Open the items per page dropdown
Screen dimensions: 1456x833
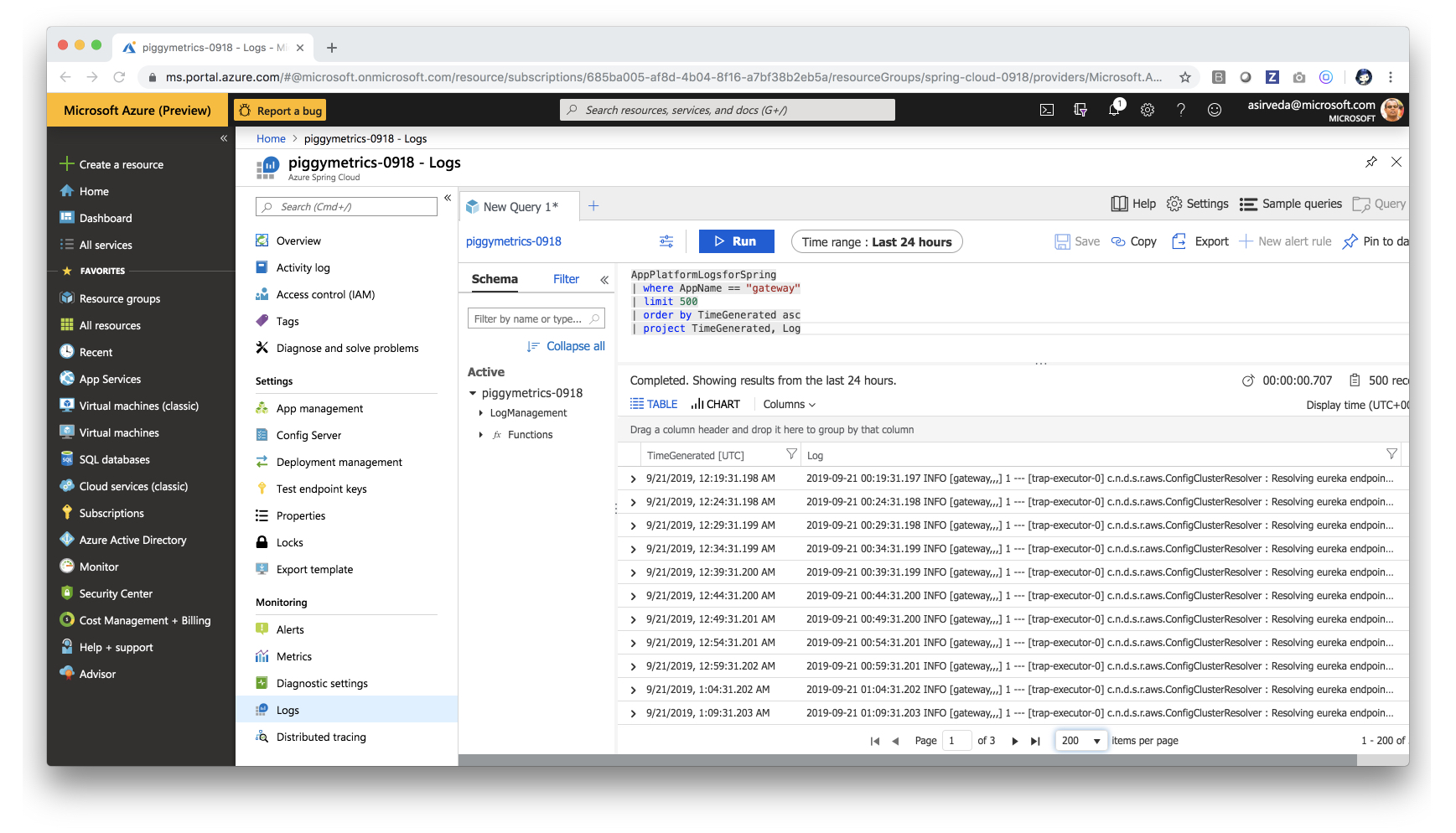1081,741
